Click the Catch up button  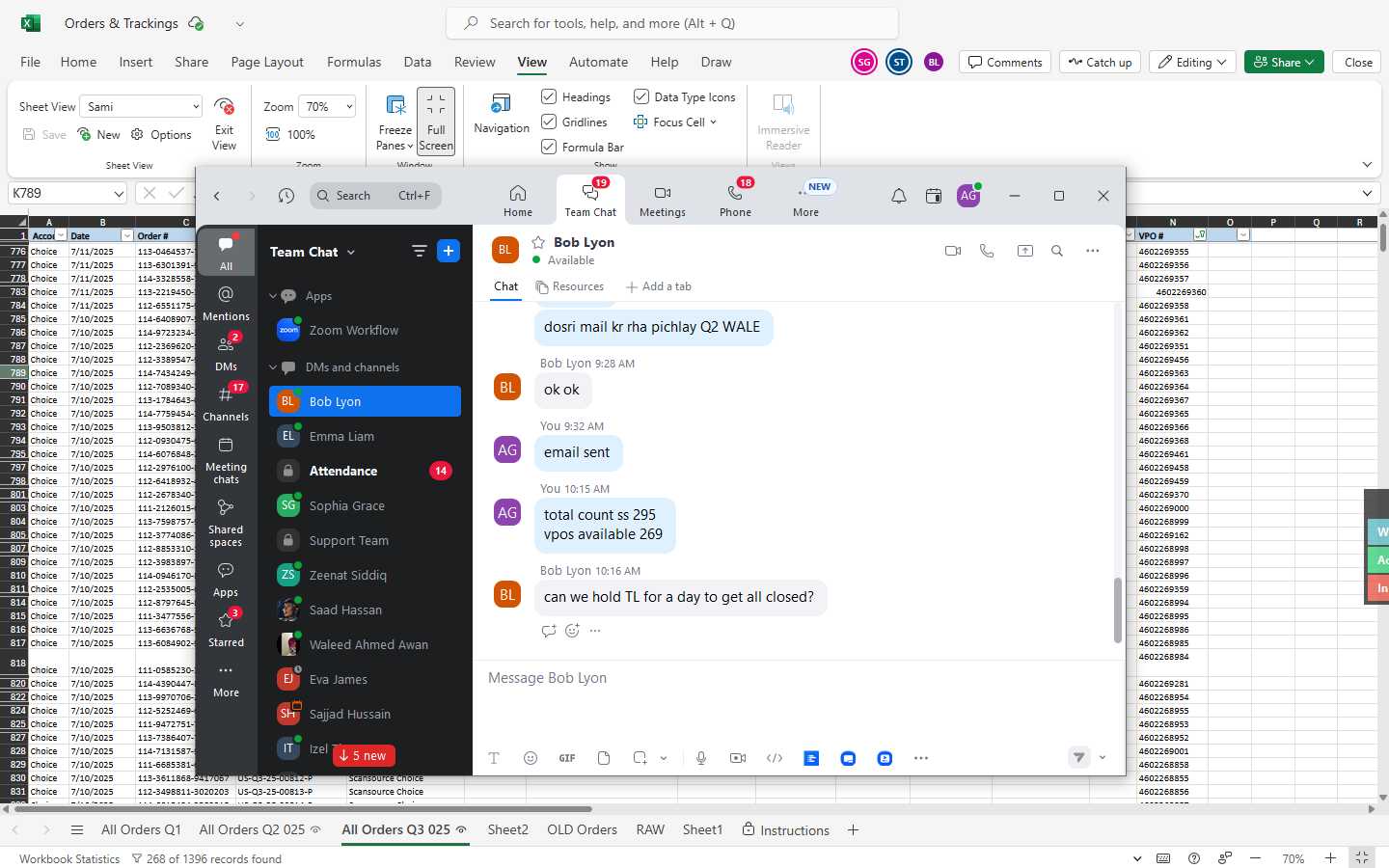(1100, 62)
